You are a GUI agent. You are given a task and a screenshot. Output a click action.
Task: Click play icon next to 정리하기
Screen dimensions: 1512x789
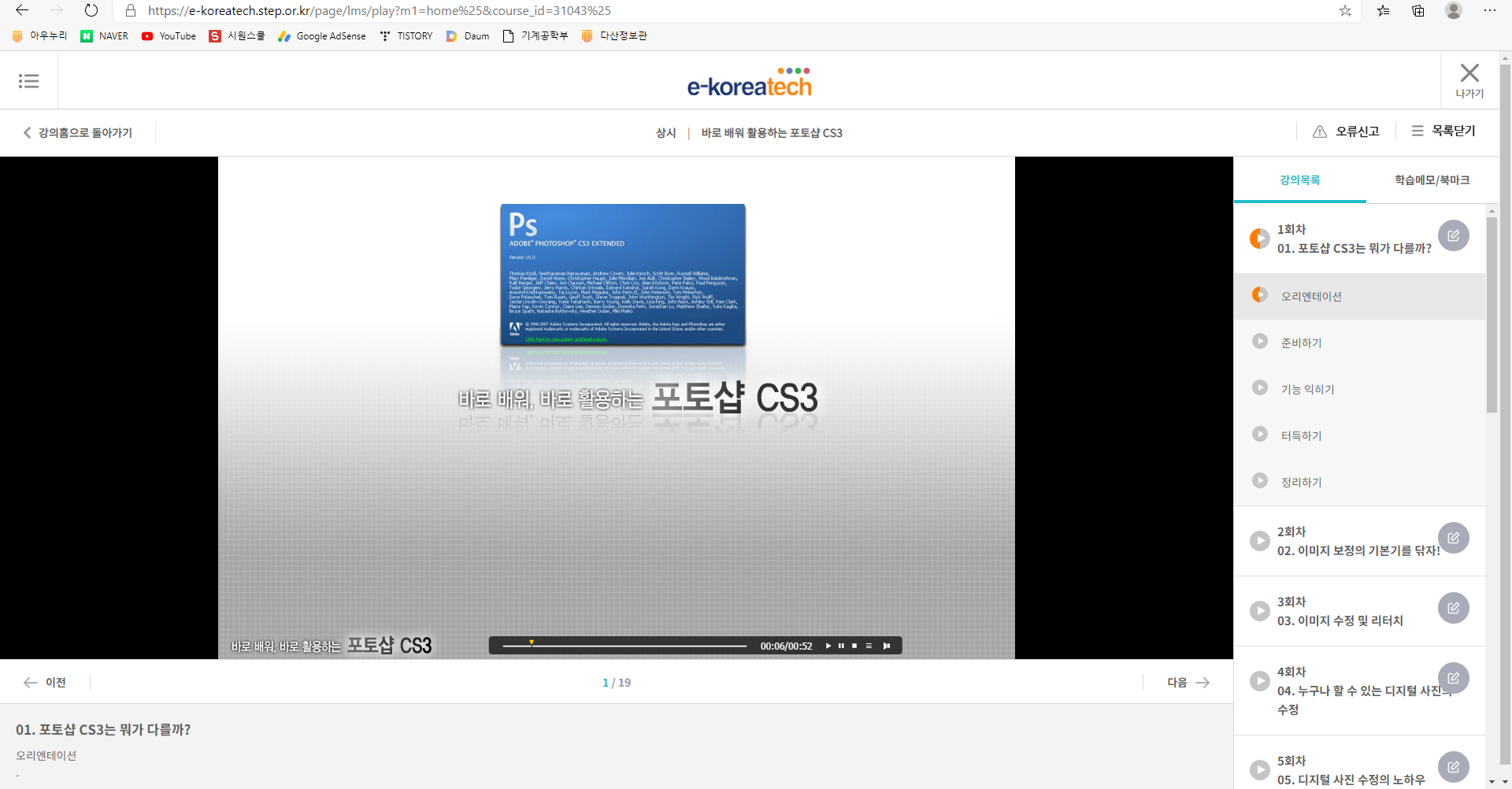tap(1260, 480)
